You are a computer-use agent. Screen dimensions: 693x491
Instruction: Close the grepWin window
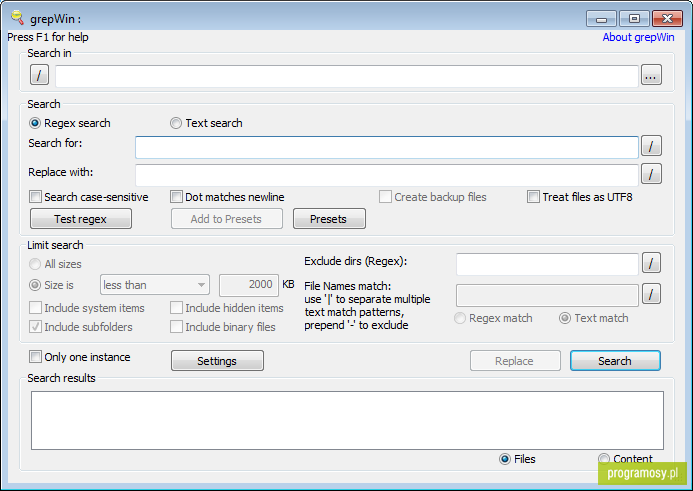(x=667, y=19)
